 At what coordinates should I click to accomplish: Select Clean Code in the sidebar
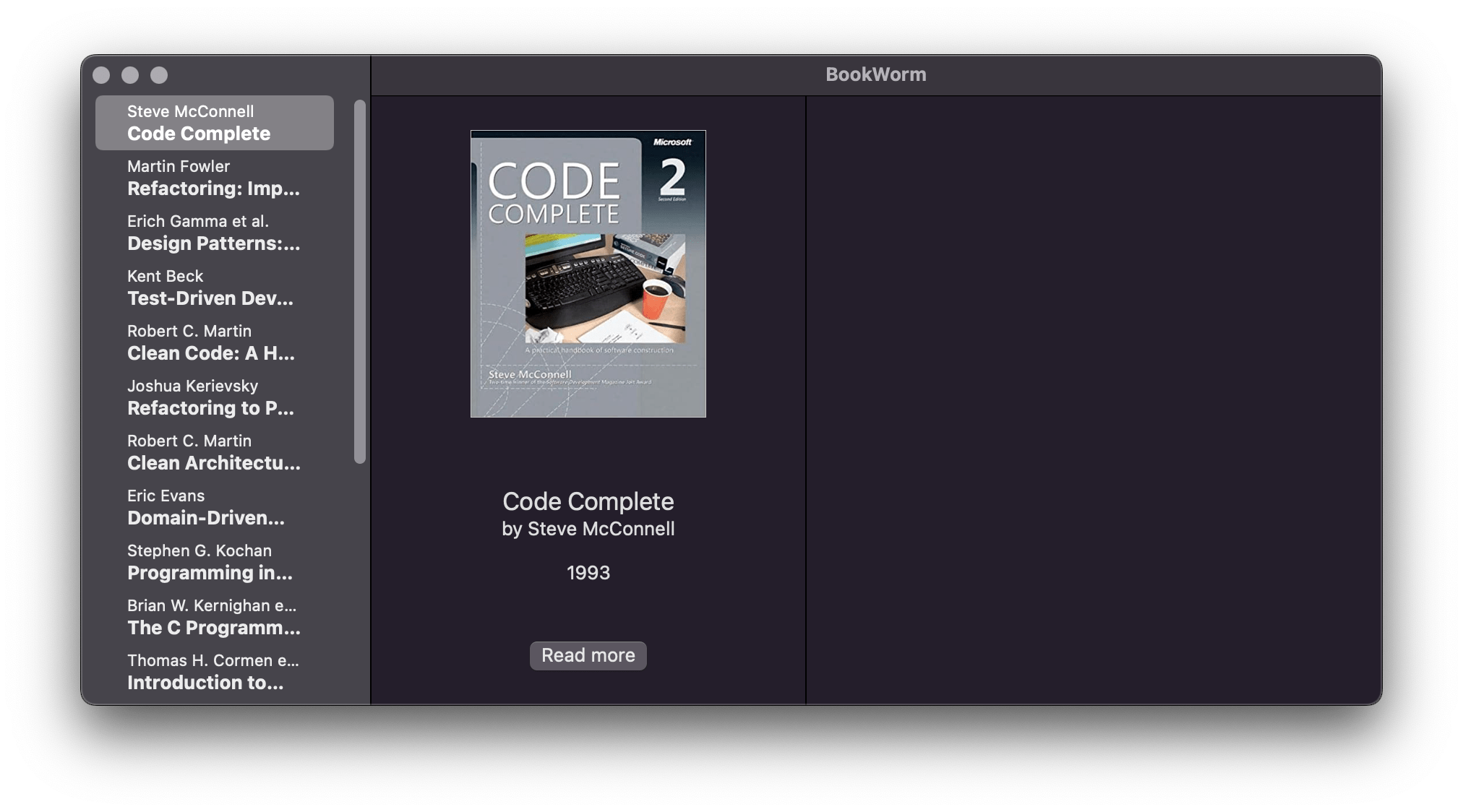pyautogui.click(x=214, y=342)
